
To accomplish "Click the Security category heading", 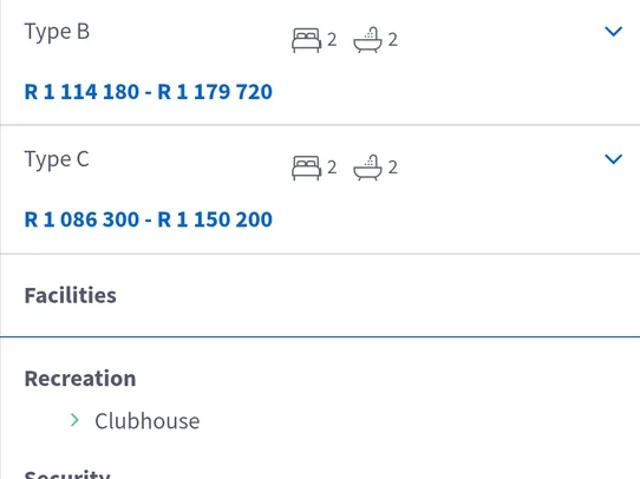I will (67, 474).
